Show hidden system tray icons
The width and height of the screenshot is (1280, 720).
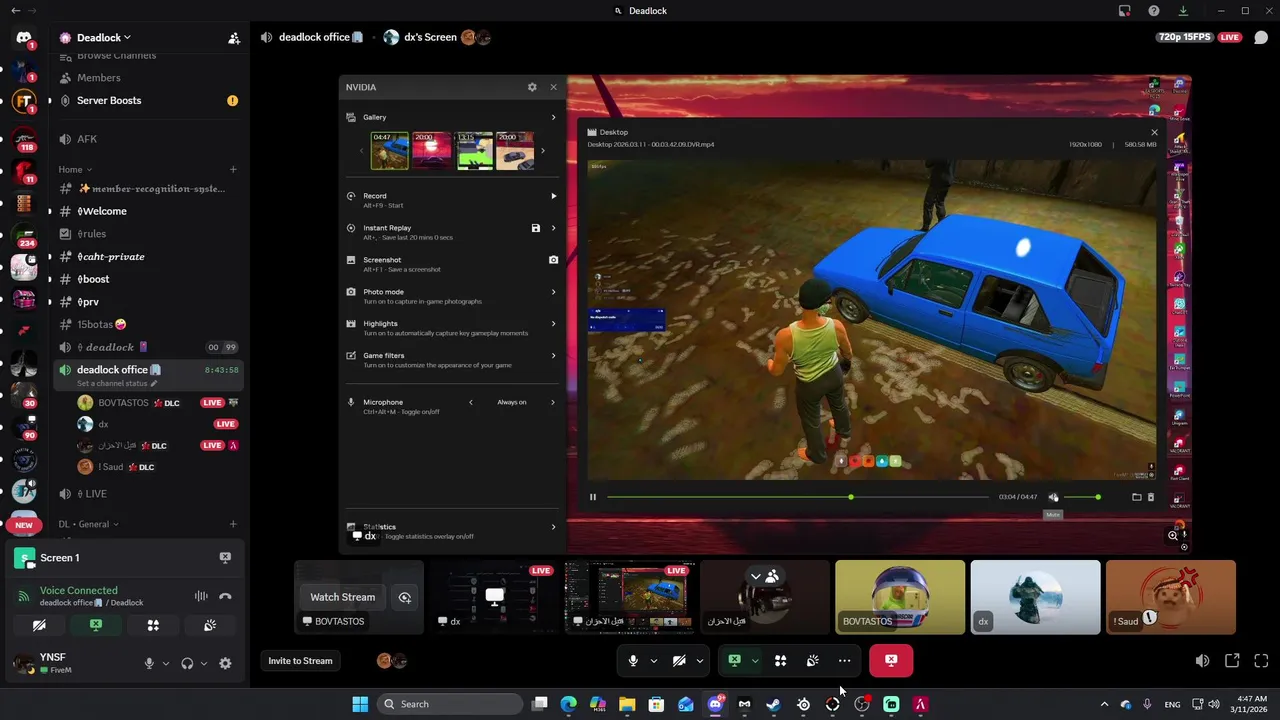pos(1104,704)
